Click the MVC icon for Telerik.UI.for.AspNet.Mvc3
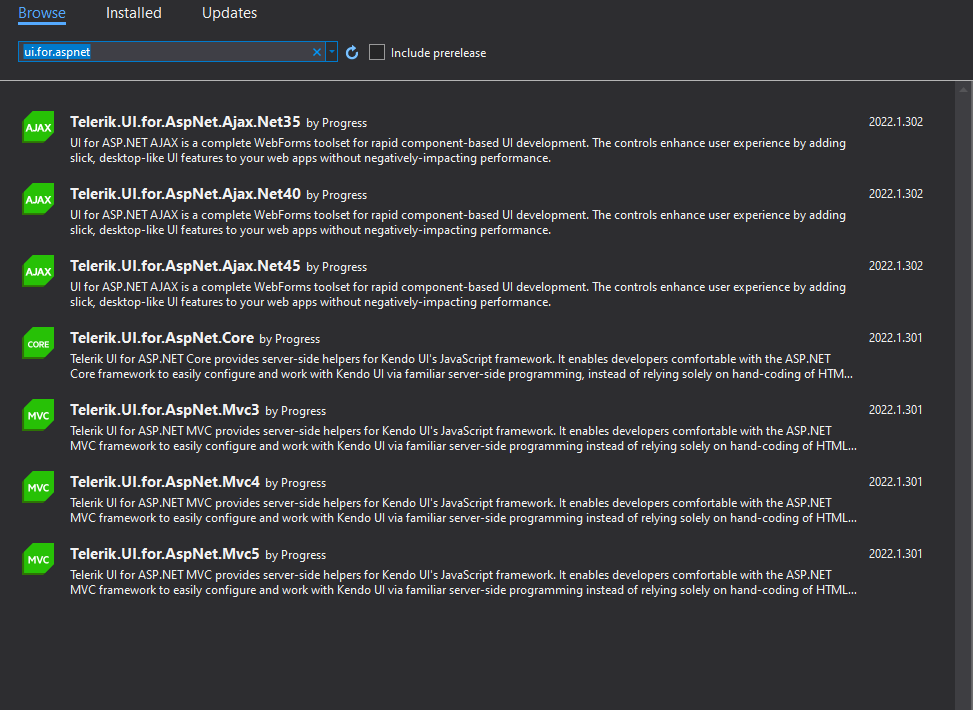 point(38,415)
